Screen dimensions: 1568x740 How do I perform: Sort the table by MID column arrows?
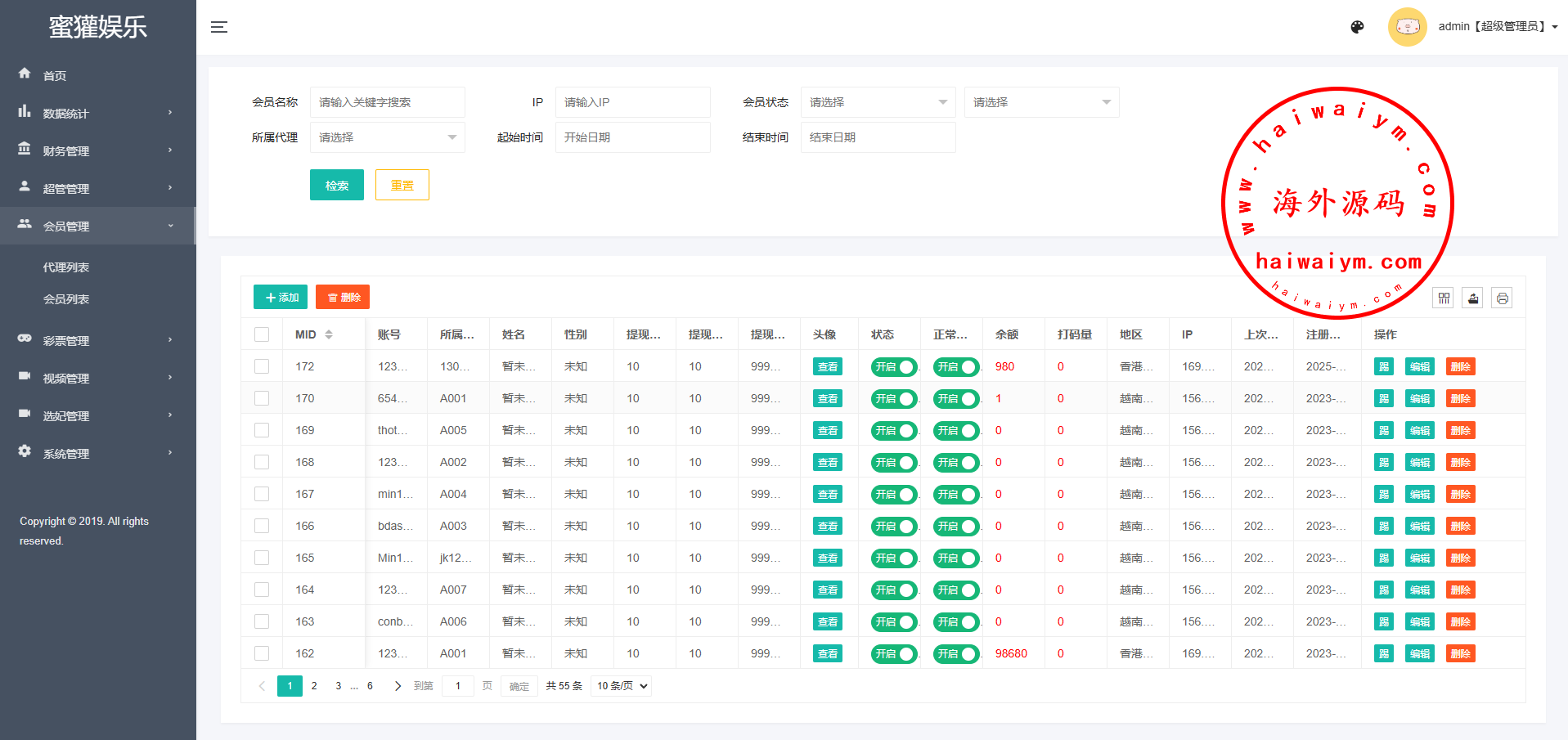(x=329, y=334)
